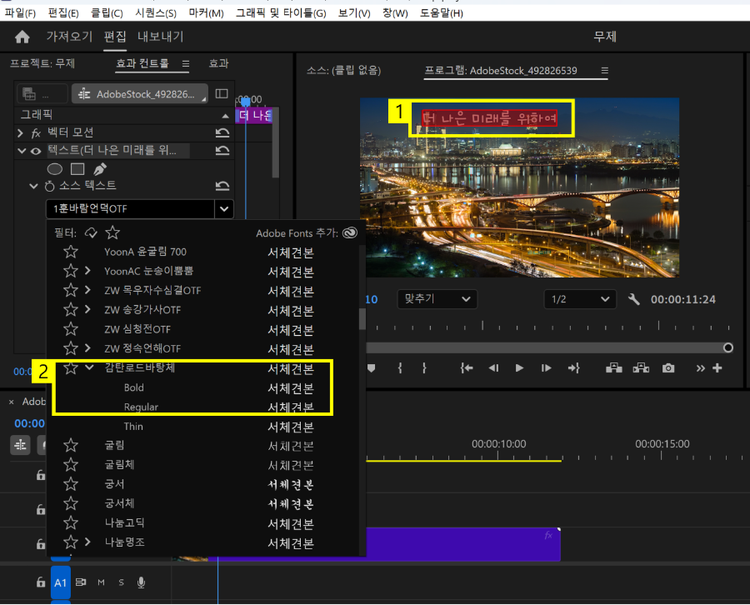Click the Home icon in the workspace bar
The width and height of the screenshot is (750, 605).
[22, 37]
